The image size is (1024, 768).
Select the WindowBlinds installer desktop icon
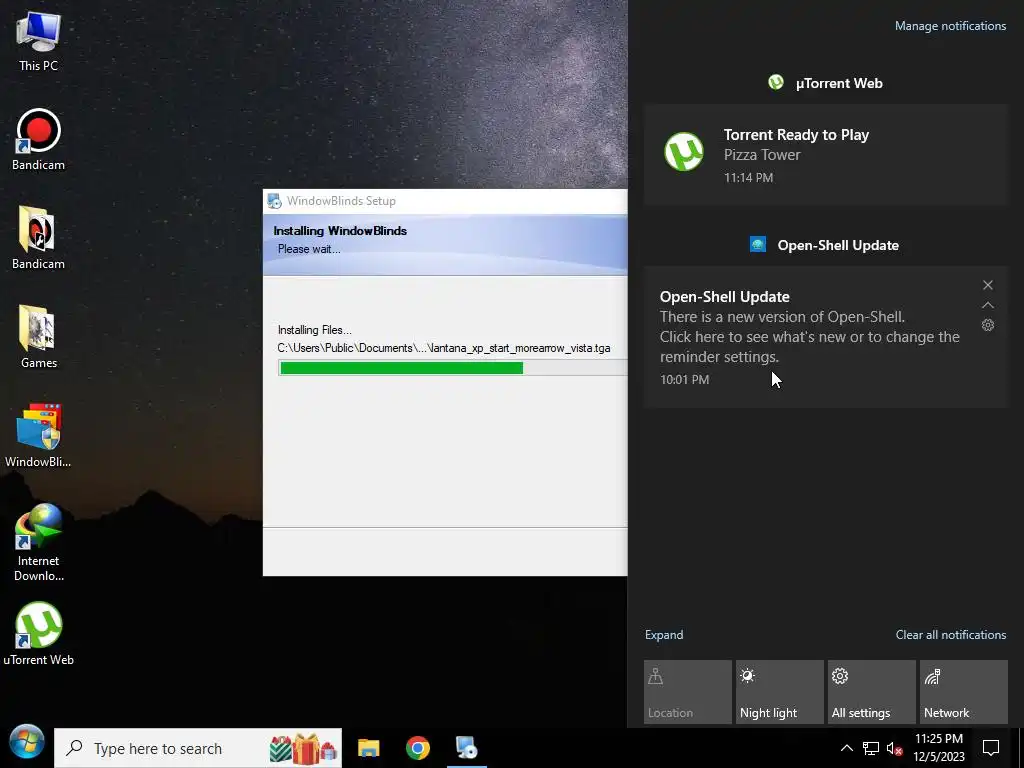point(38,436)
